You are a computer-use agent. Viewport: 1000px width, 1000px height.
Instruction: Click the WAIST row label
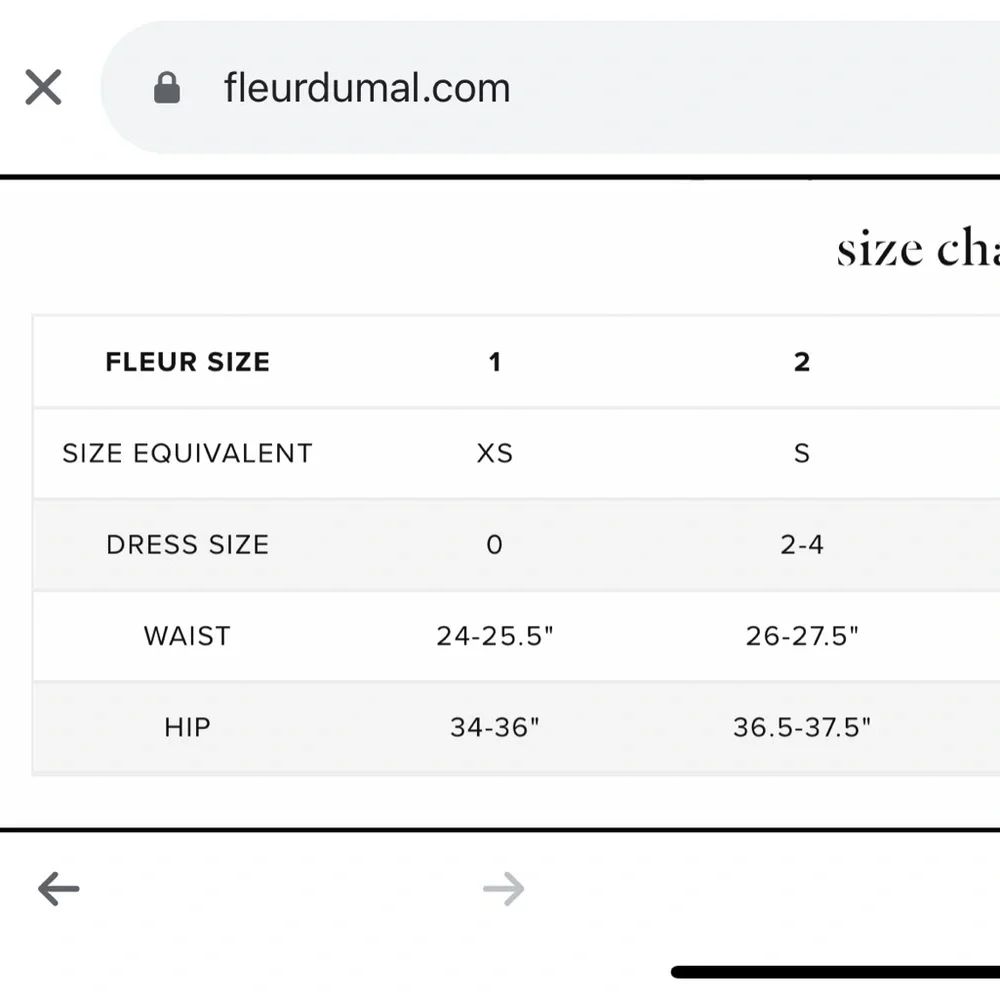click(x=188, y=636)
